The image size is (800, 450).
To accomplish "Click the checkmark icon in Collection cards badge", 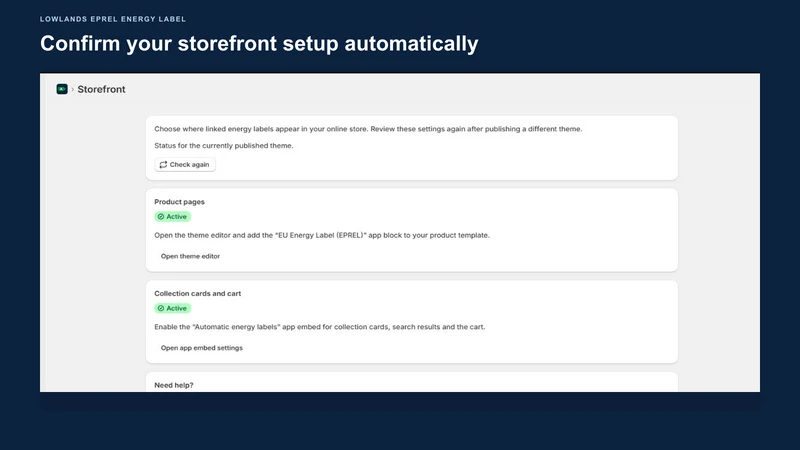I will click(161, 309).
